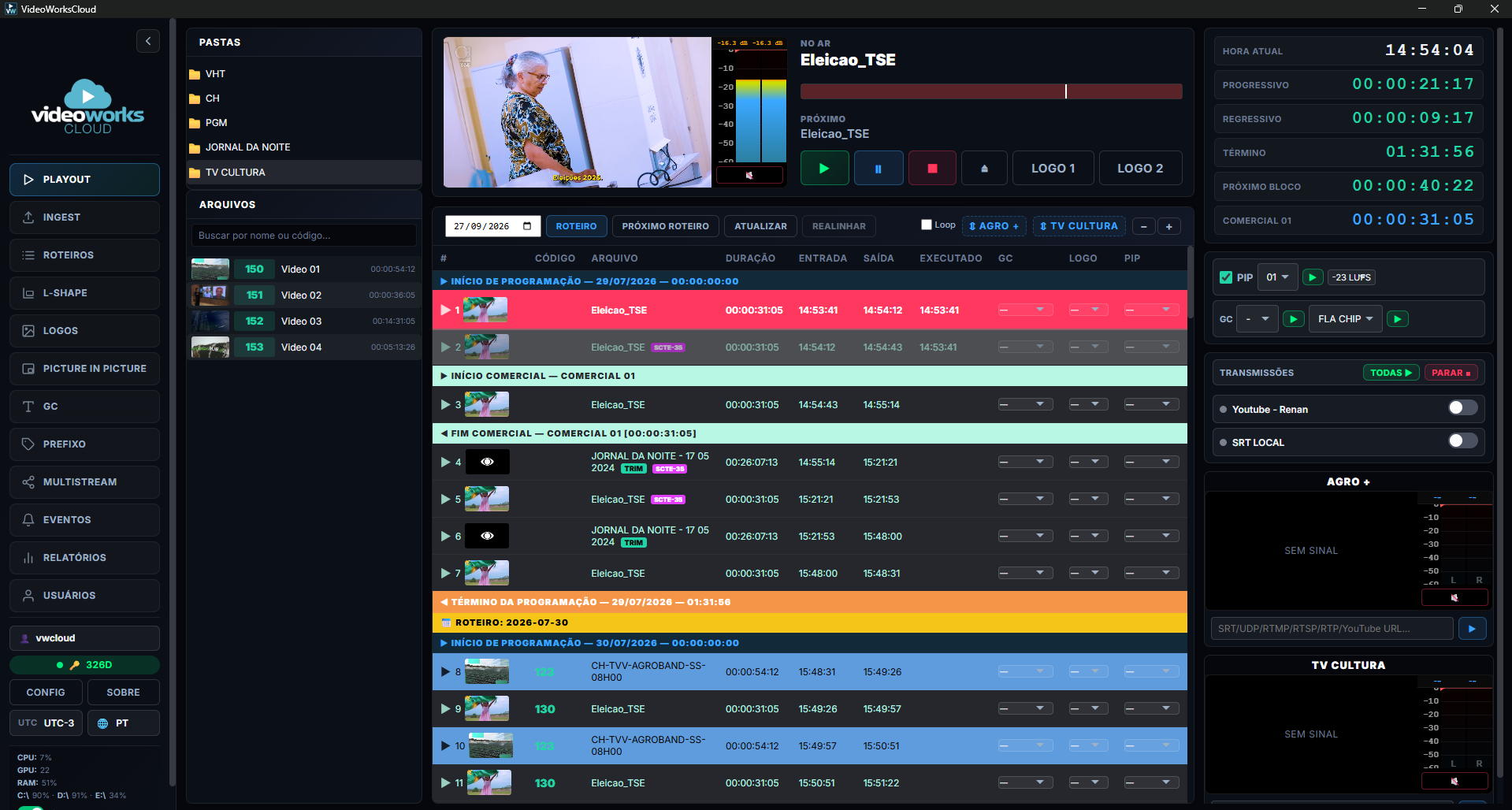The width and height of the screenshot is (1512, 810).
Task: Open the PIP 01 dropdown
Action: pos(1277,277)
